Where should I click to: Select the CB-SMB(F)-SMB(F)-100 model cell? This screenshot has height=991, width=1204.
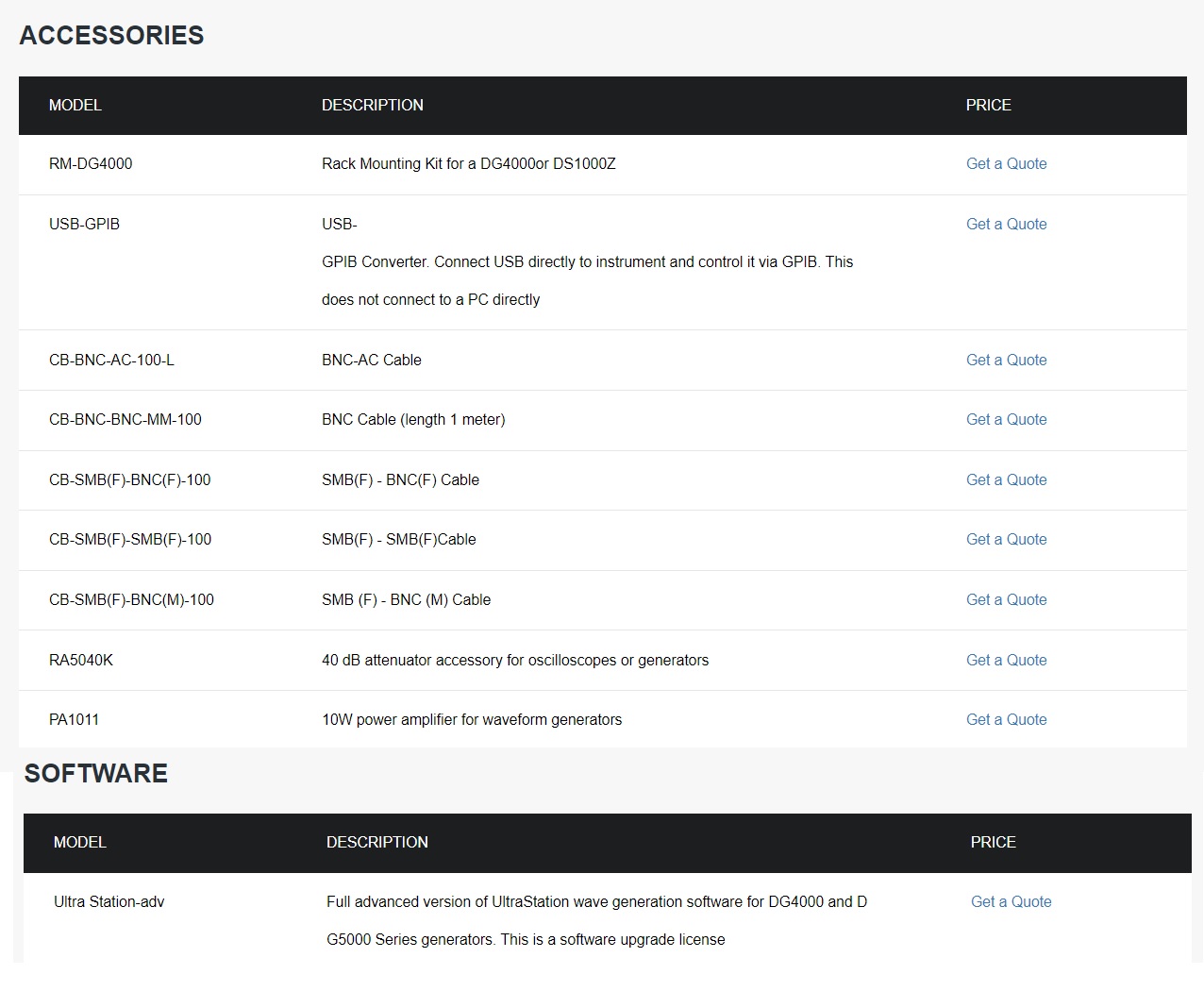[130, 539]
